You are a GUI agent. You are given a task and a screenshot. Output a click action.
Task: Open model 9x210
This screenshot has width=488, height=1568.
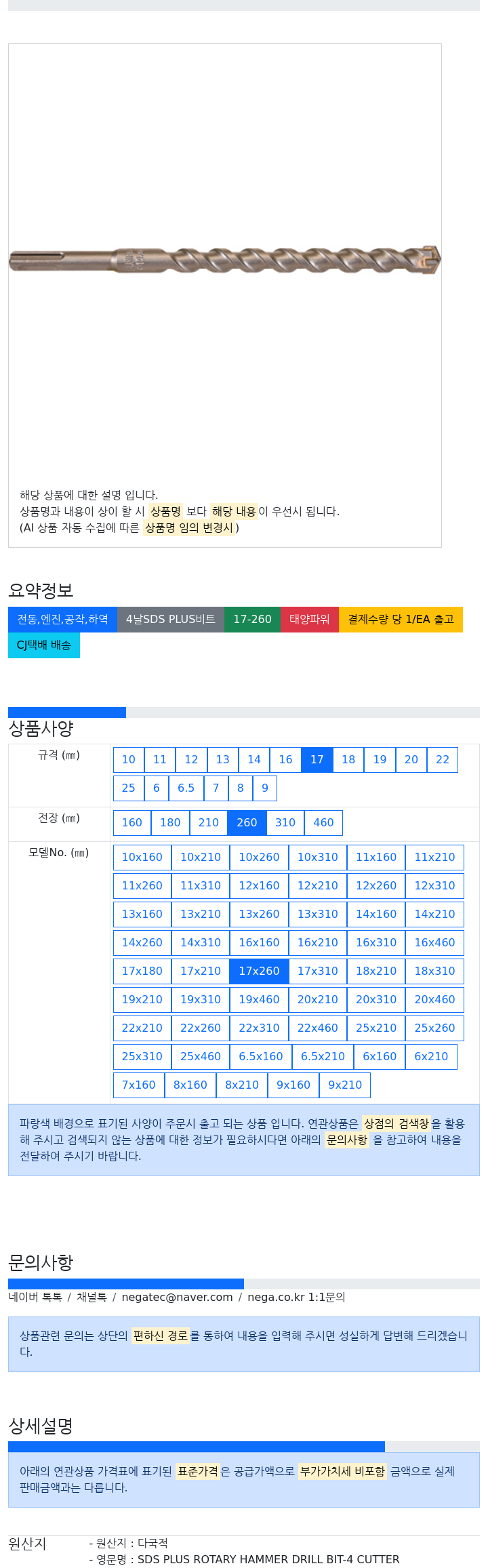pyautogui.click(x=345, y=1085)
